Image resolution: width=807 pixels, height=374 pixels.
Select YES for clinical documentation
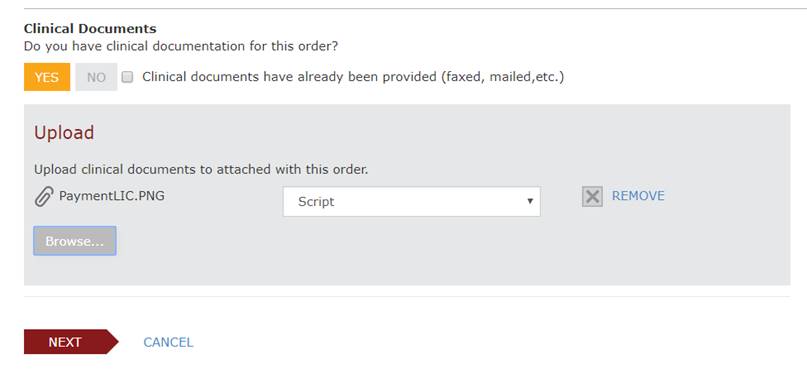point(47,77)
